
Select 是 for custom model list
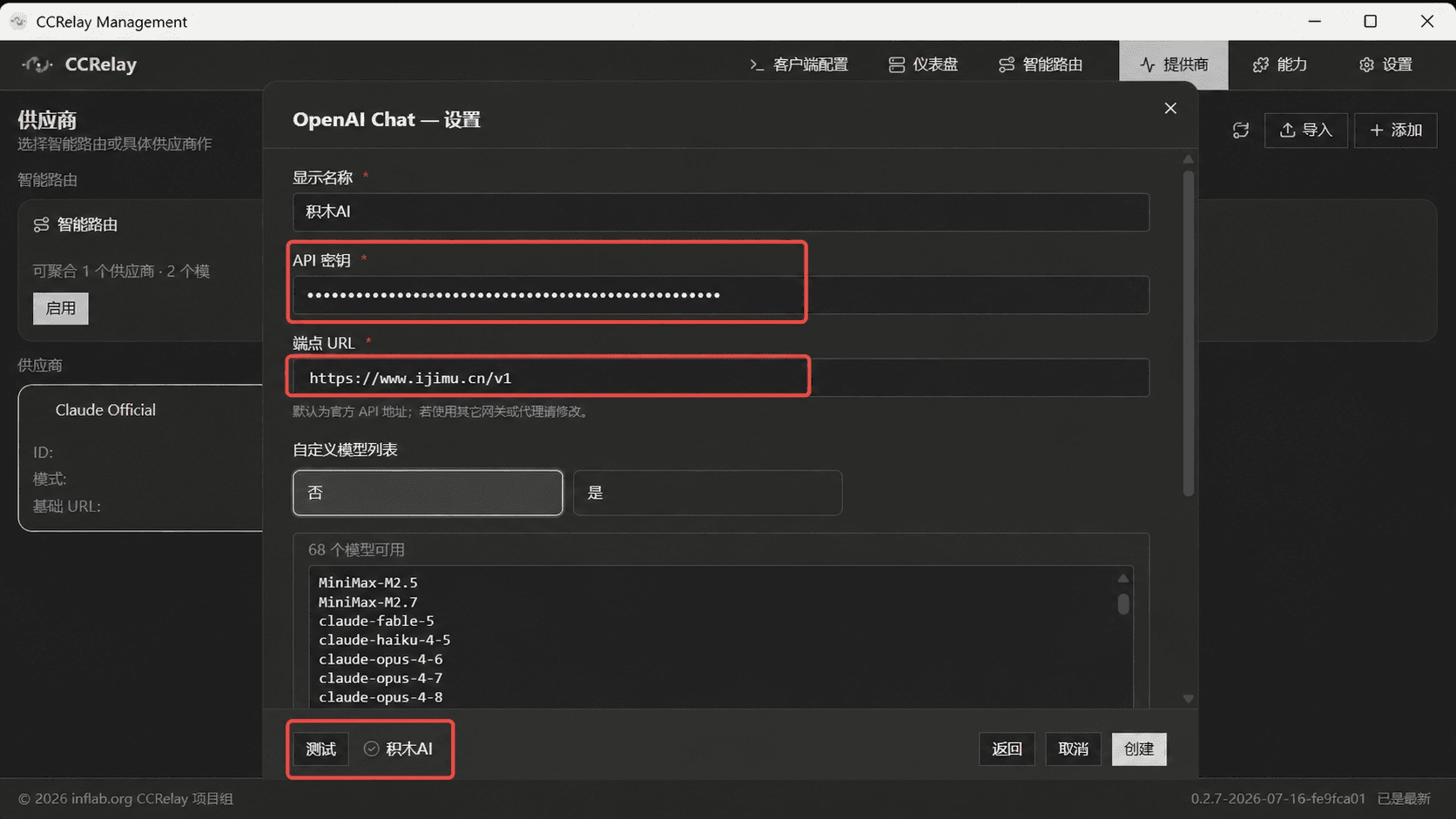[x=707, y=493]
